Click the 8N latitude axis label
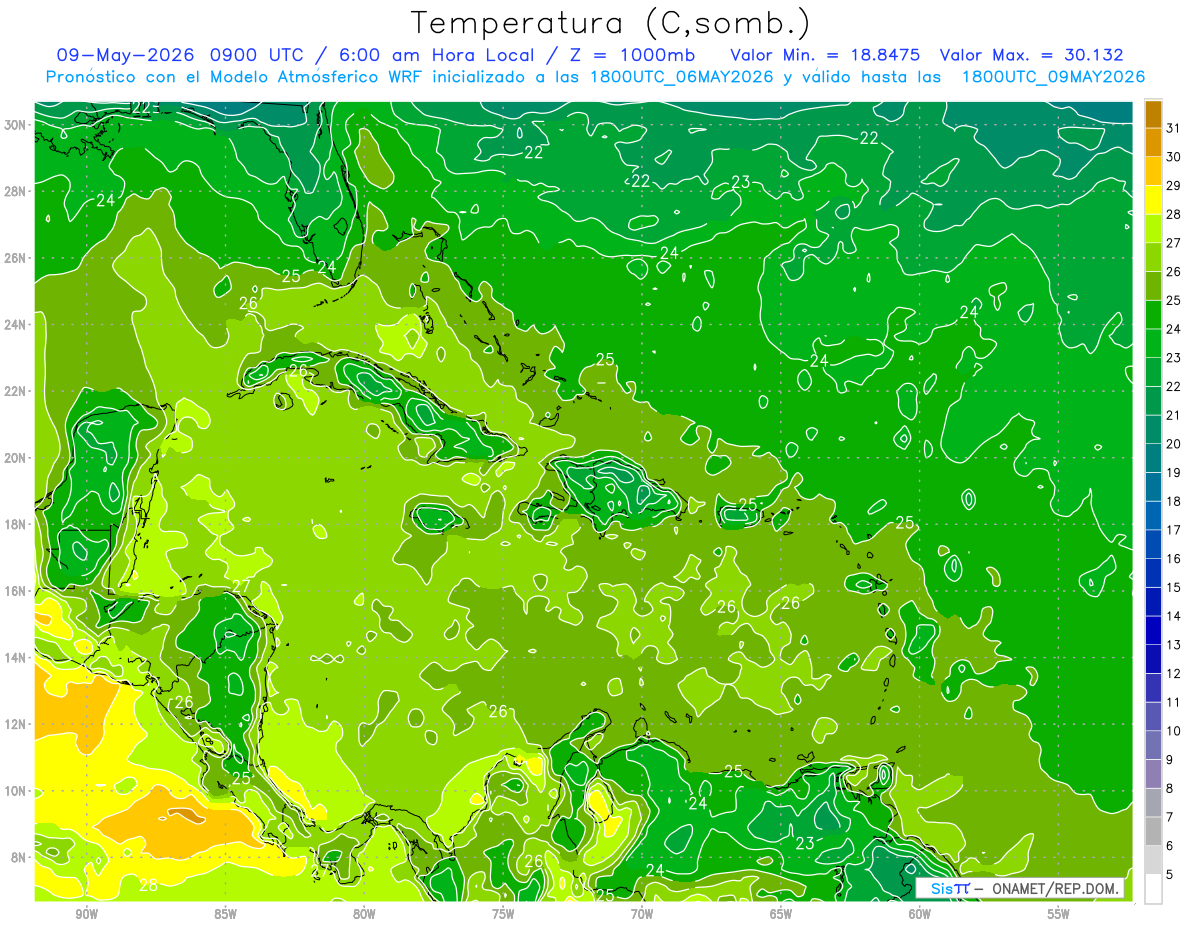The width and height of the screenshot is (1200, 927). (x=18, y=857)
